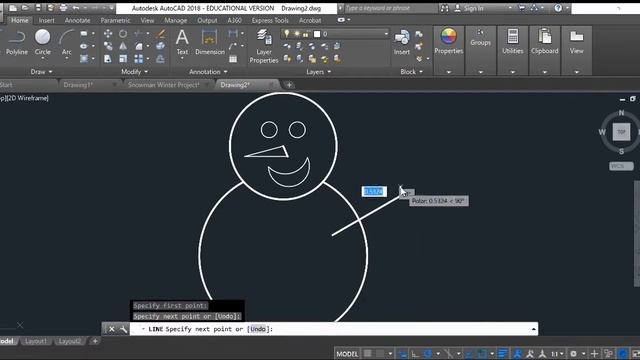Screen dimensions: 640x360
Task: Select the Polyline tool
Action: 17,42
